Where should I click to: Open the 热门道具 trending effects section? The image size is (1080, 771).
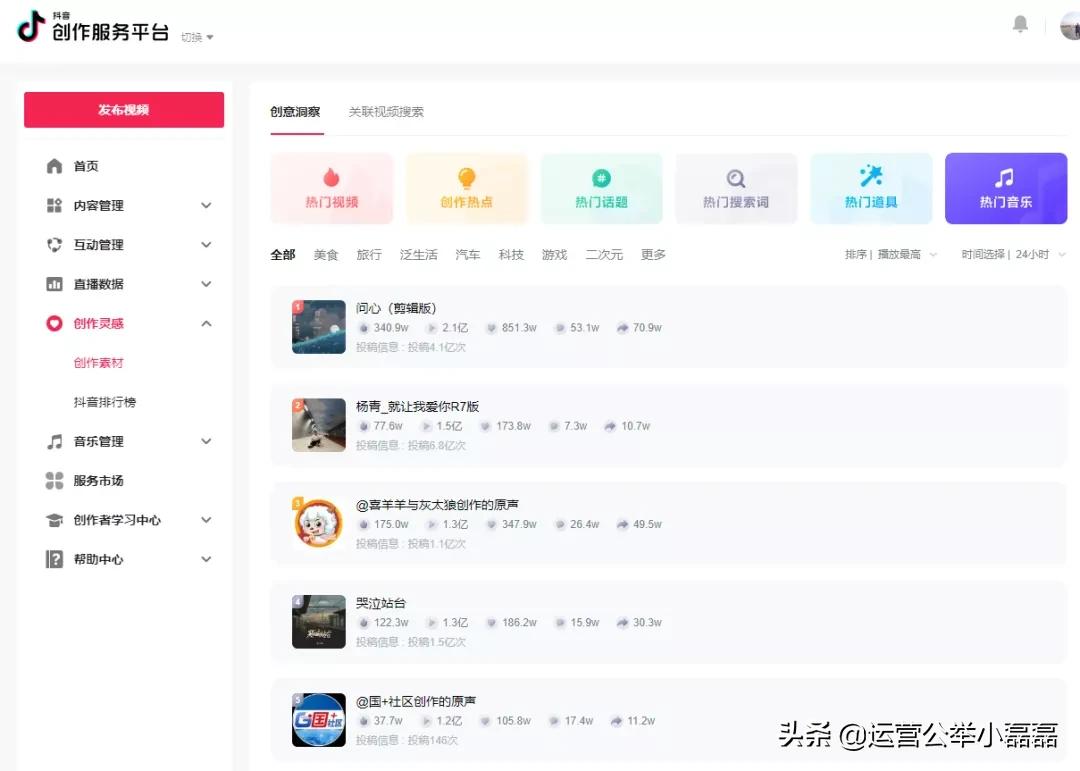[x=871, y=188]
